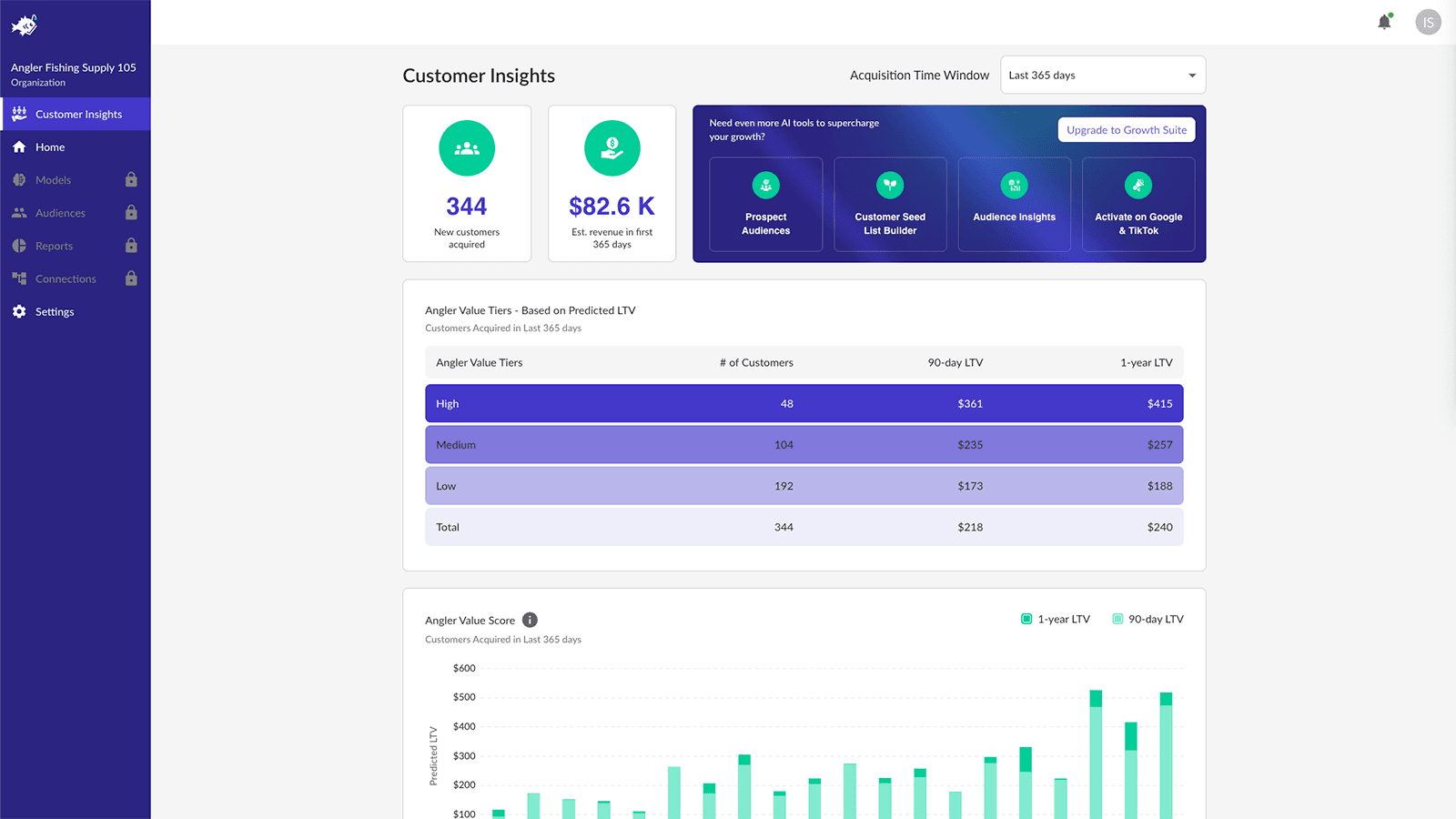The image size is (1456, 819).
Task: Click the new customers acquired icon
Action: 467,147
